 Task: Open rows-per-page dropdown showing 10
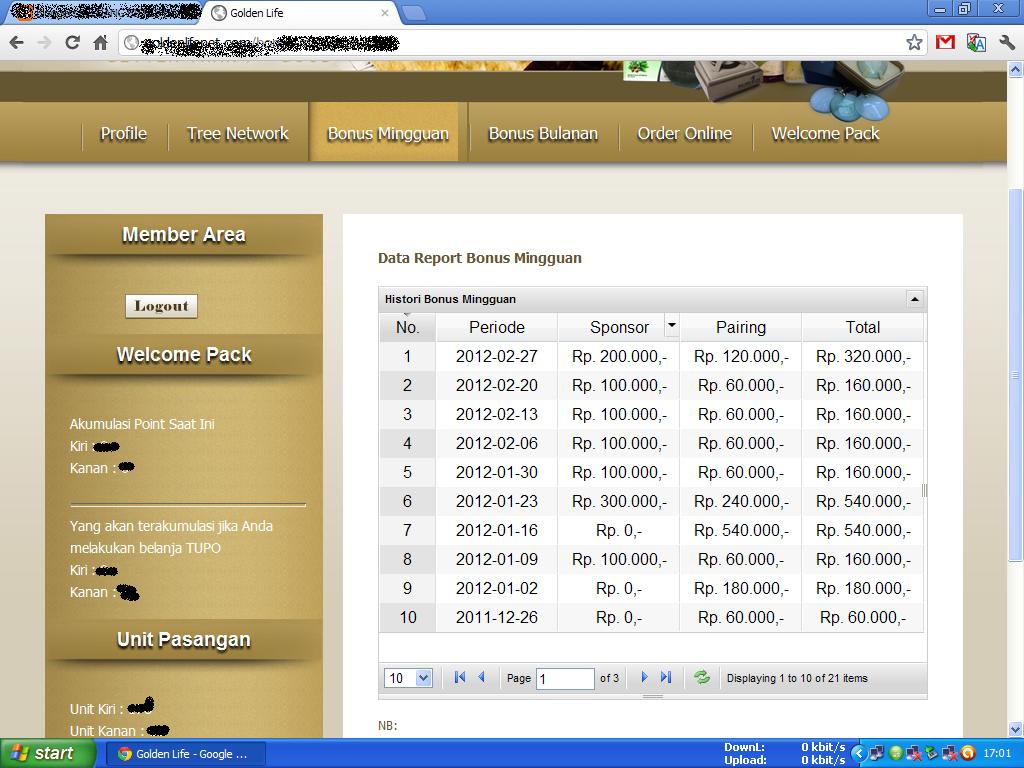[x=408, y=678]
